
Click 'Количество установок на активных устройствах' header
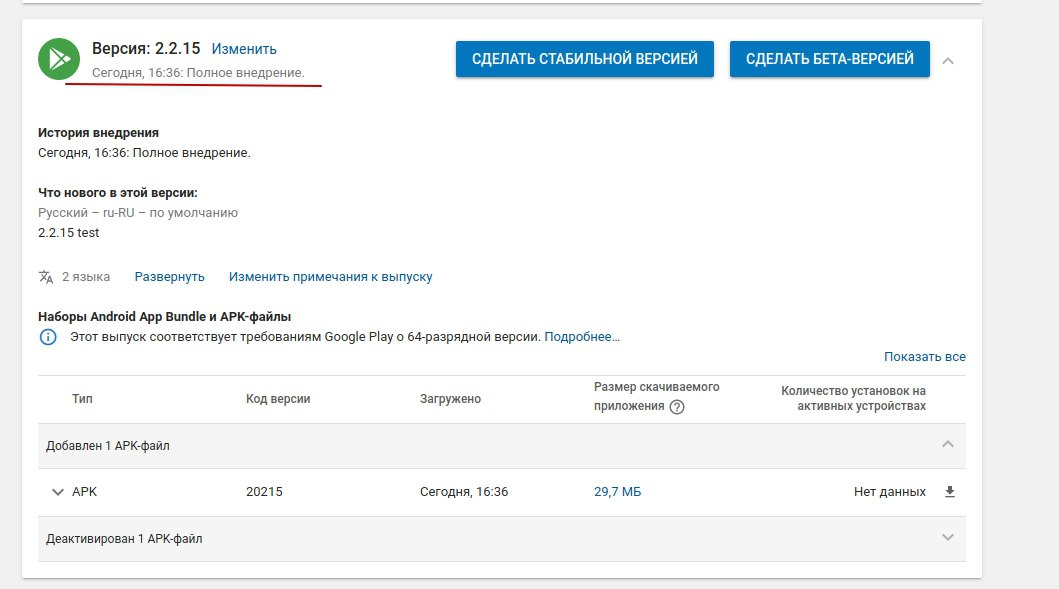pyautogui.click(x=853, y=398)
